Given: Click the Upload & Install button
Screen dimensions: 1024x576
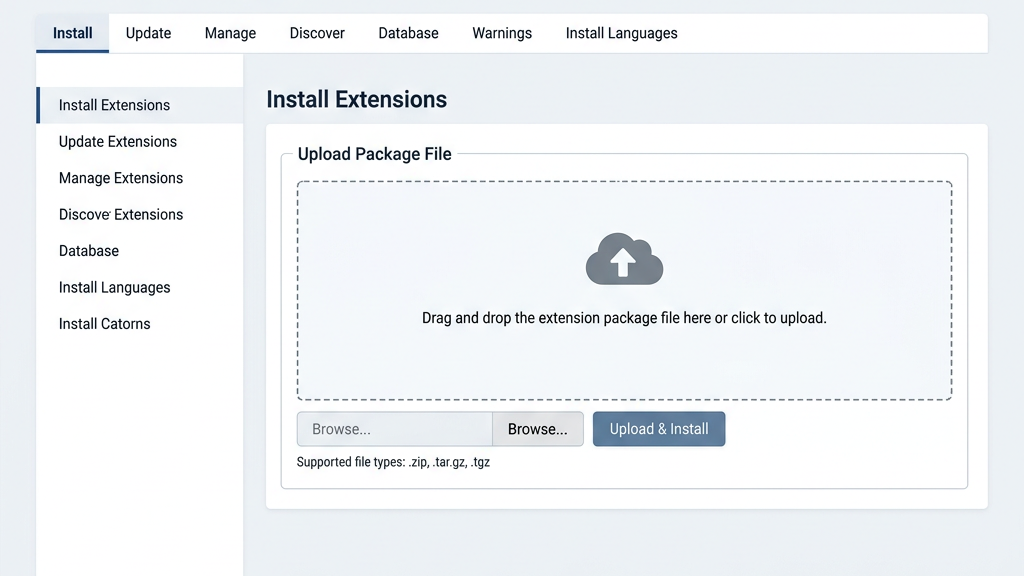Looking at the screenshot, I should (x=658, y=428).
